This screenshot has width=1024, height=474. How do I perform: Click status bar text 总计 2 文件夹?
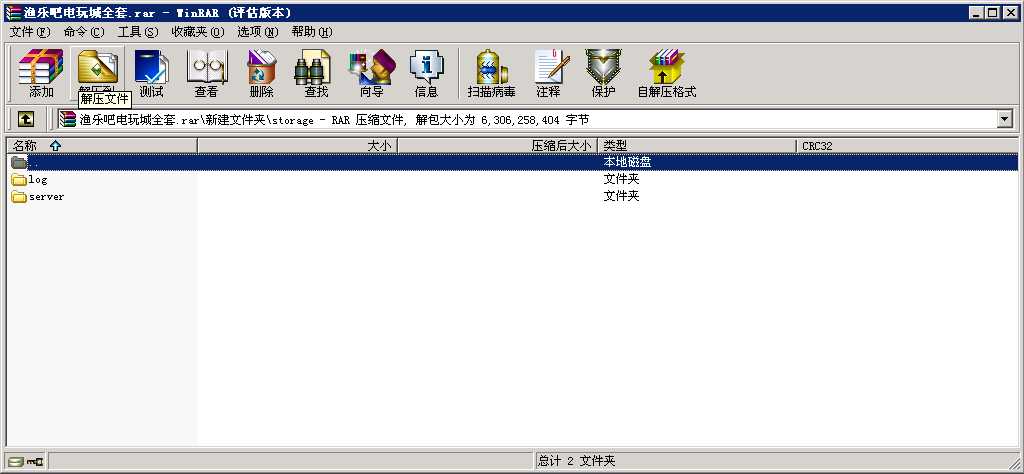[576, 461]
